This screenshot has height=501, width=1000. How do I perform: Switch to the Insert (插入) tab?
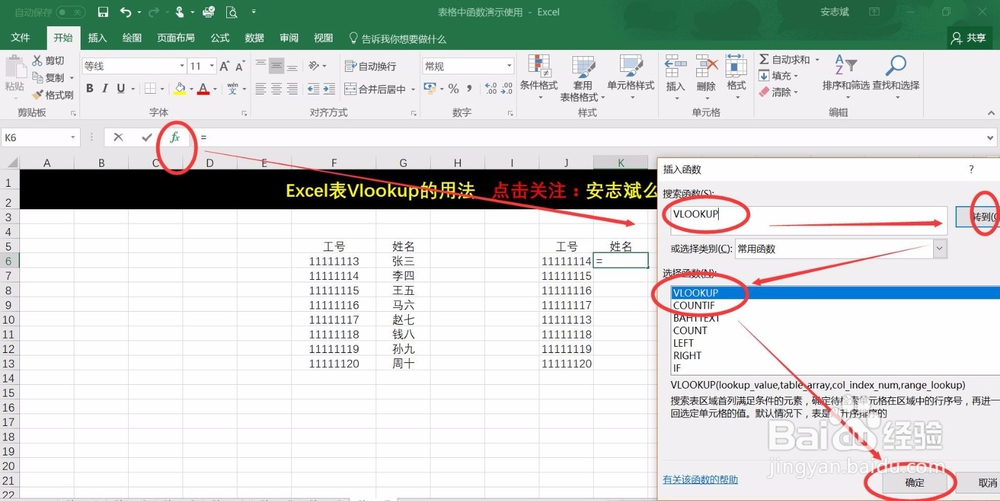click(97, 38)
